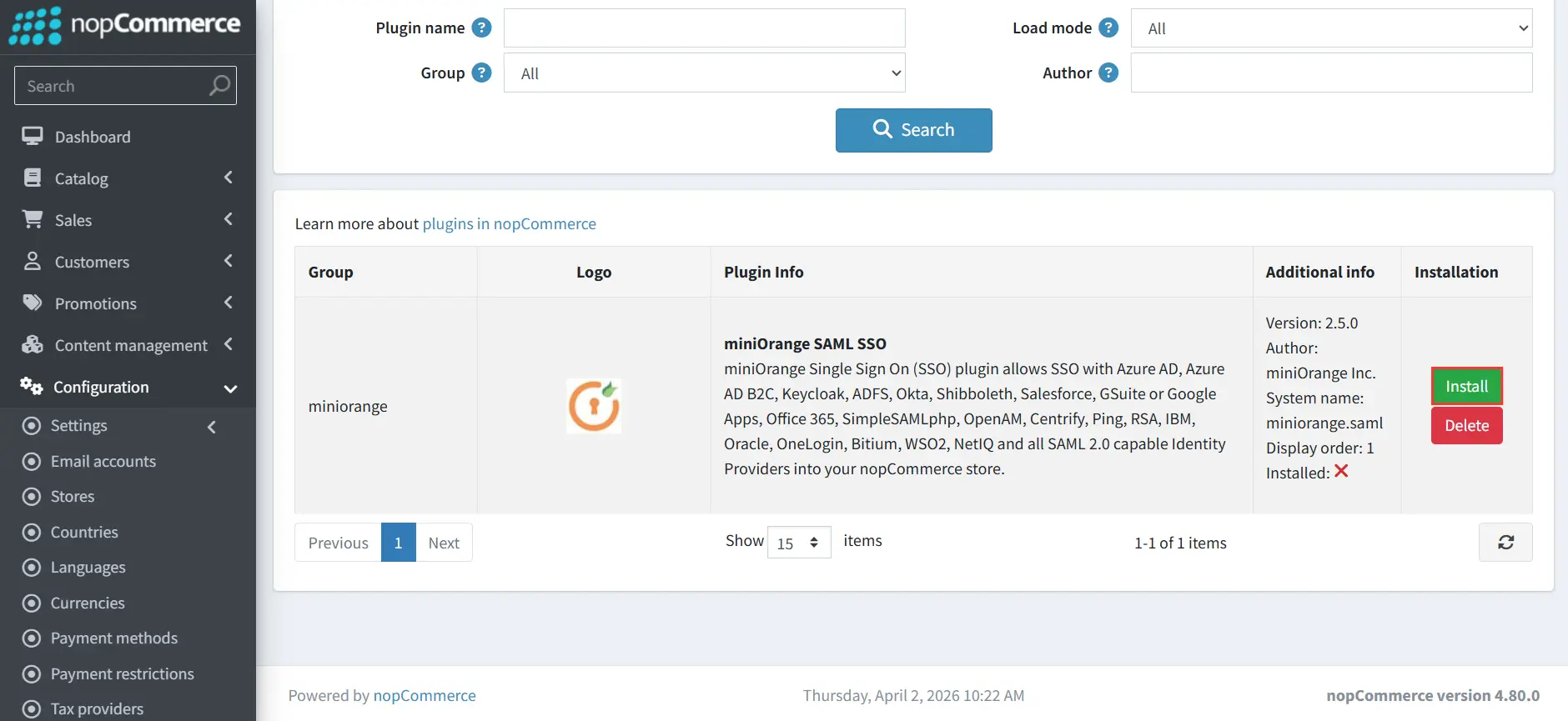The width and height of the screenshot is (1568, 721).
Task: Click the miniOrange plugin logo
Action: tap(594, 406)
